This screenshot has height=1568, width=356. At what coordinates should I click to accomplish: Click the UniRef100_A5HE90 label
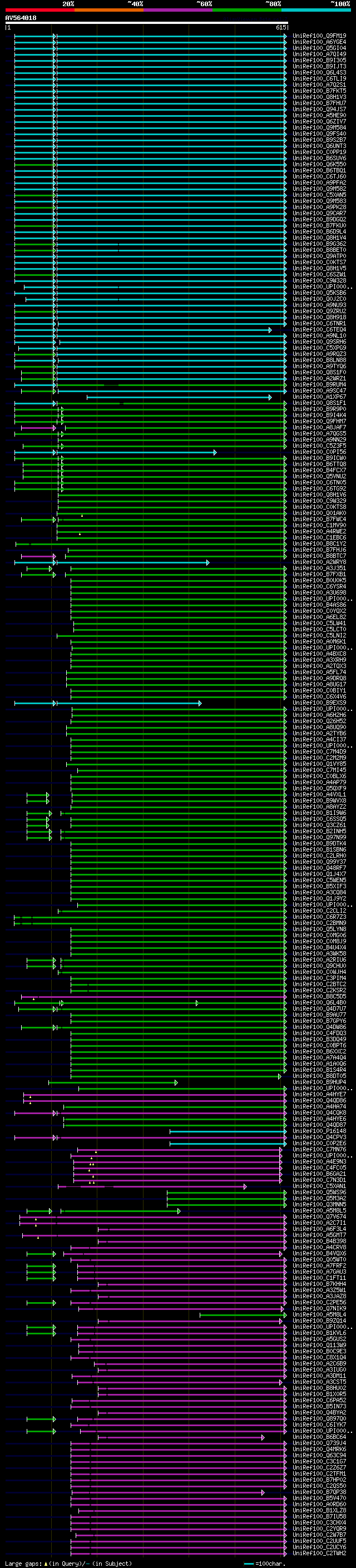[319, 116]
